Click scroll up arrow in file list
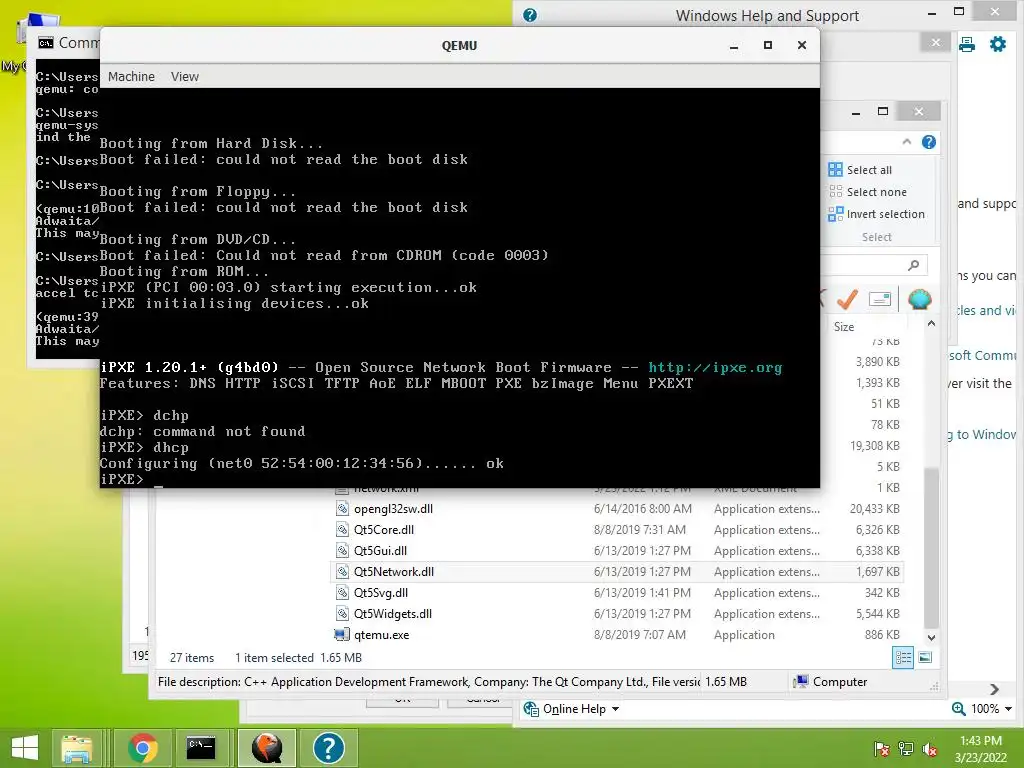 pyautogui.click(x=931, y=323)
